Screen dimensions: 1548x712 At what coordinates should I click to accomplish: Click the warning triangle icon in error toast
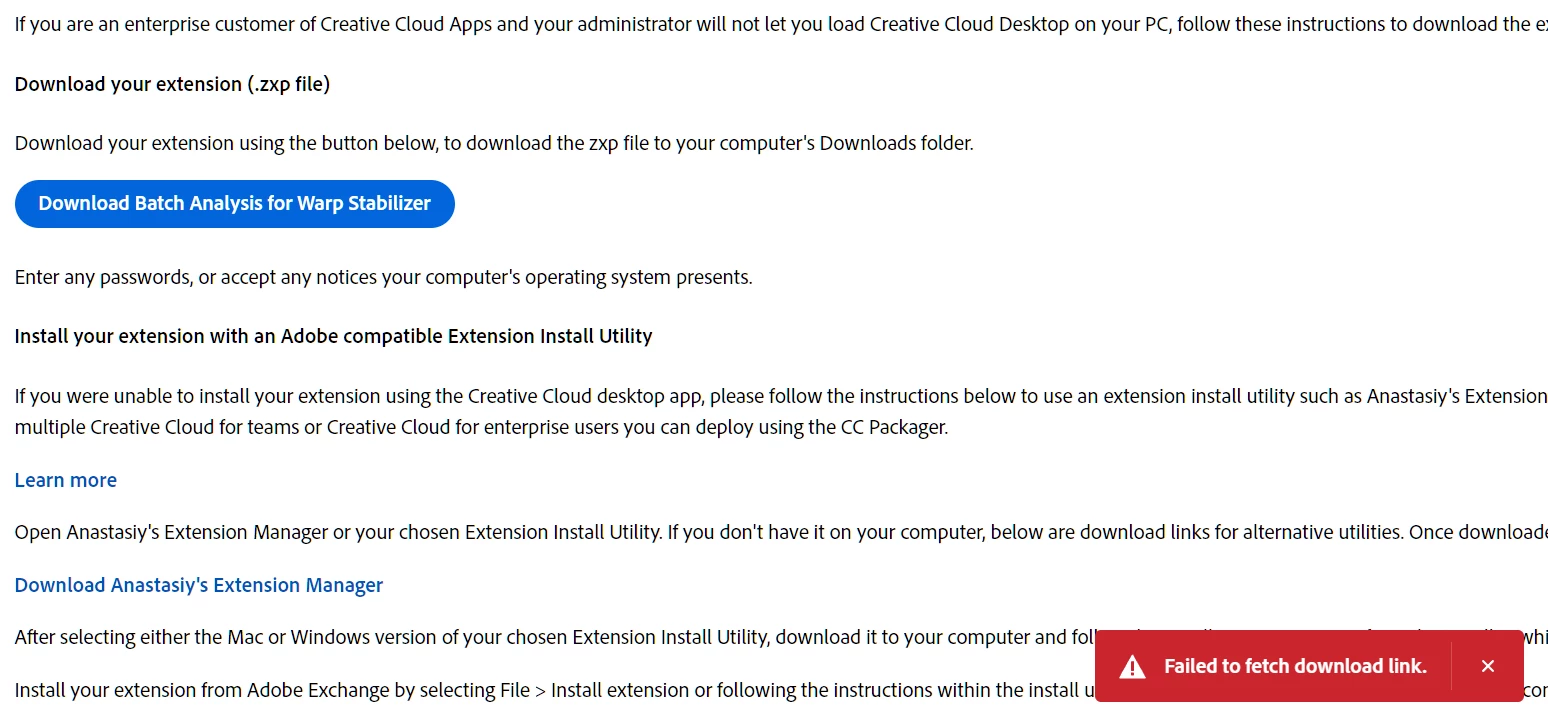1132,666
